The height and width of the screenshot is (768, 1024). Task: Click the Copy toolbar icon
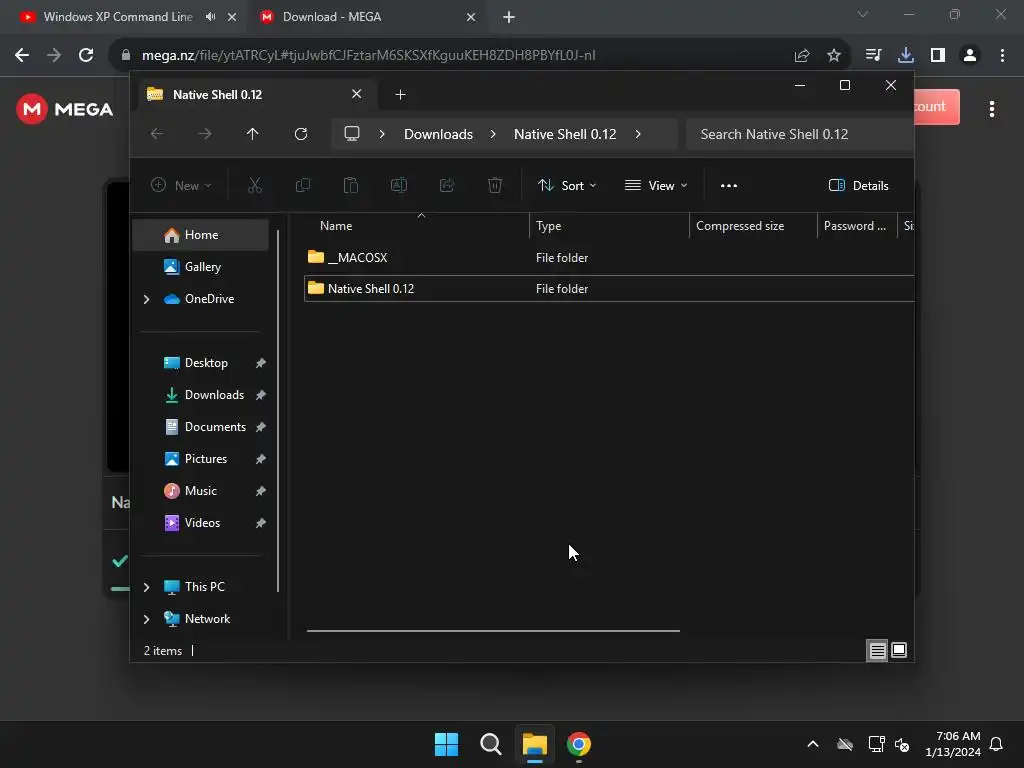[x=302, y=185]
